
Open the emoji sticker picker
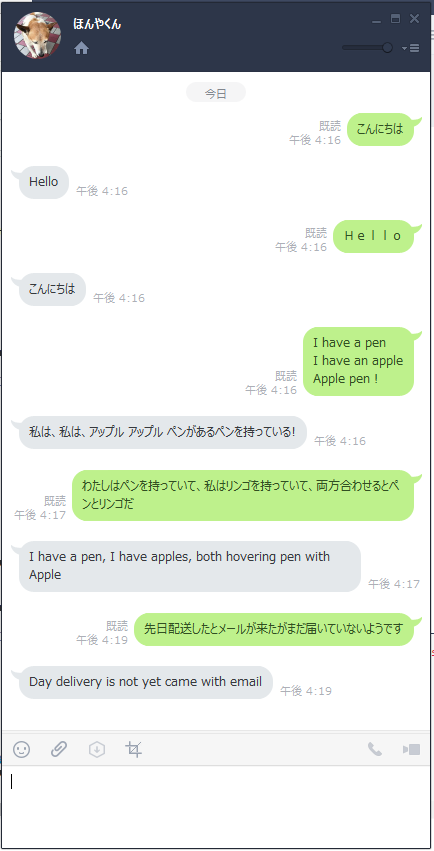pos(21,750)
